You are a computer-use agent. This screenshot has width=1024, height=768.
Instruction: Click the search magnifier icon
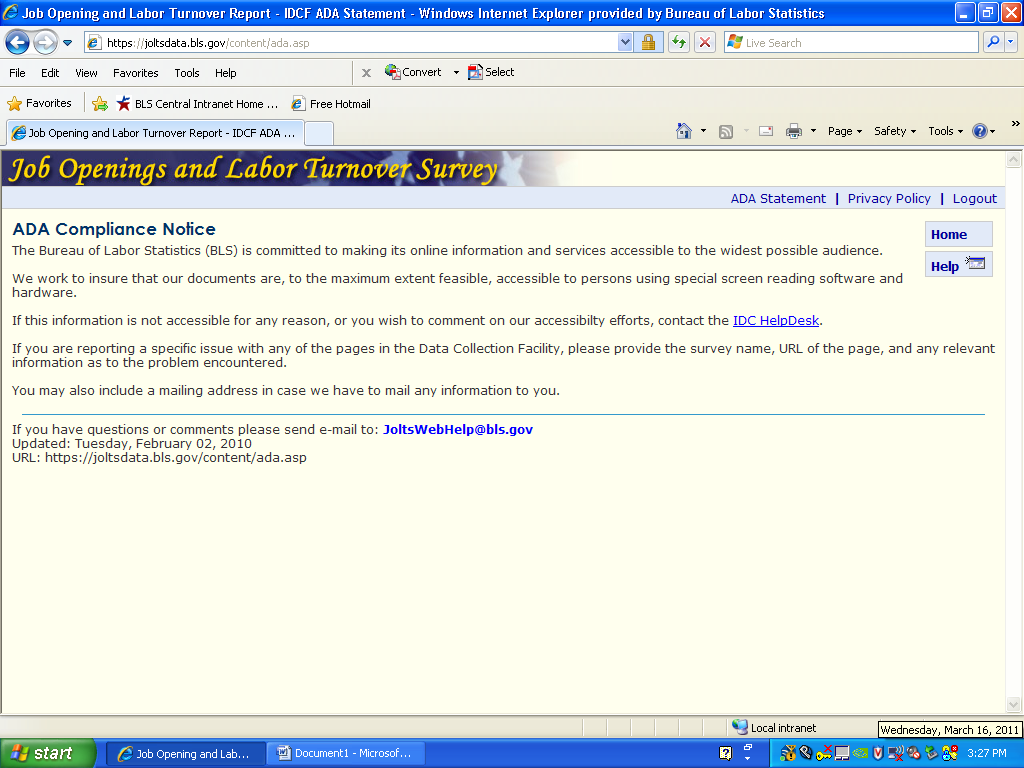tap(993, 42)
